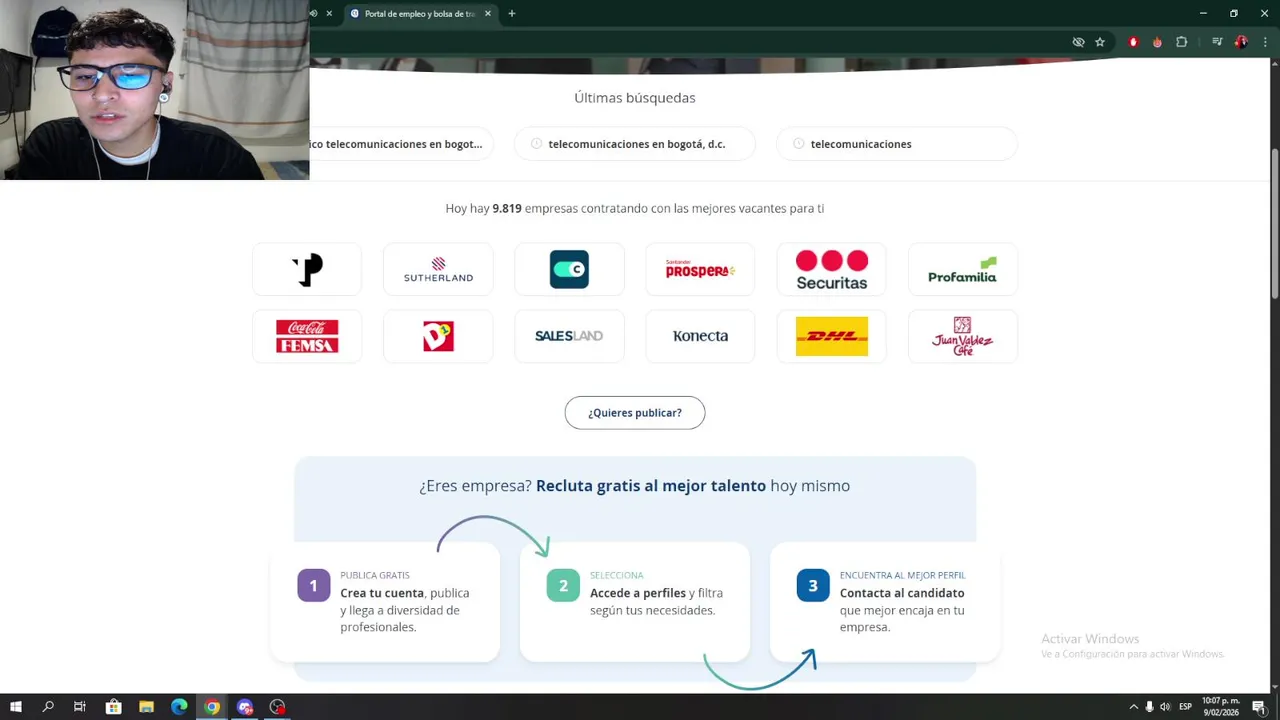This screenshot has height=720, width=1280.
Task: Click the page vertical scrollbar thumb
Action: point(1275,222)
